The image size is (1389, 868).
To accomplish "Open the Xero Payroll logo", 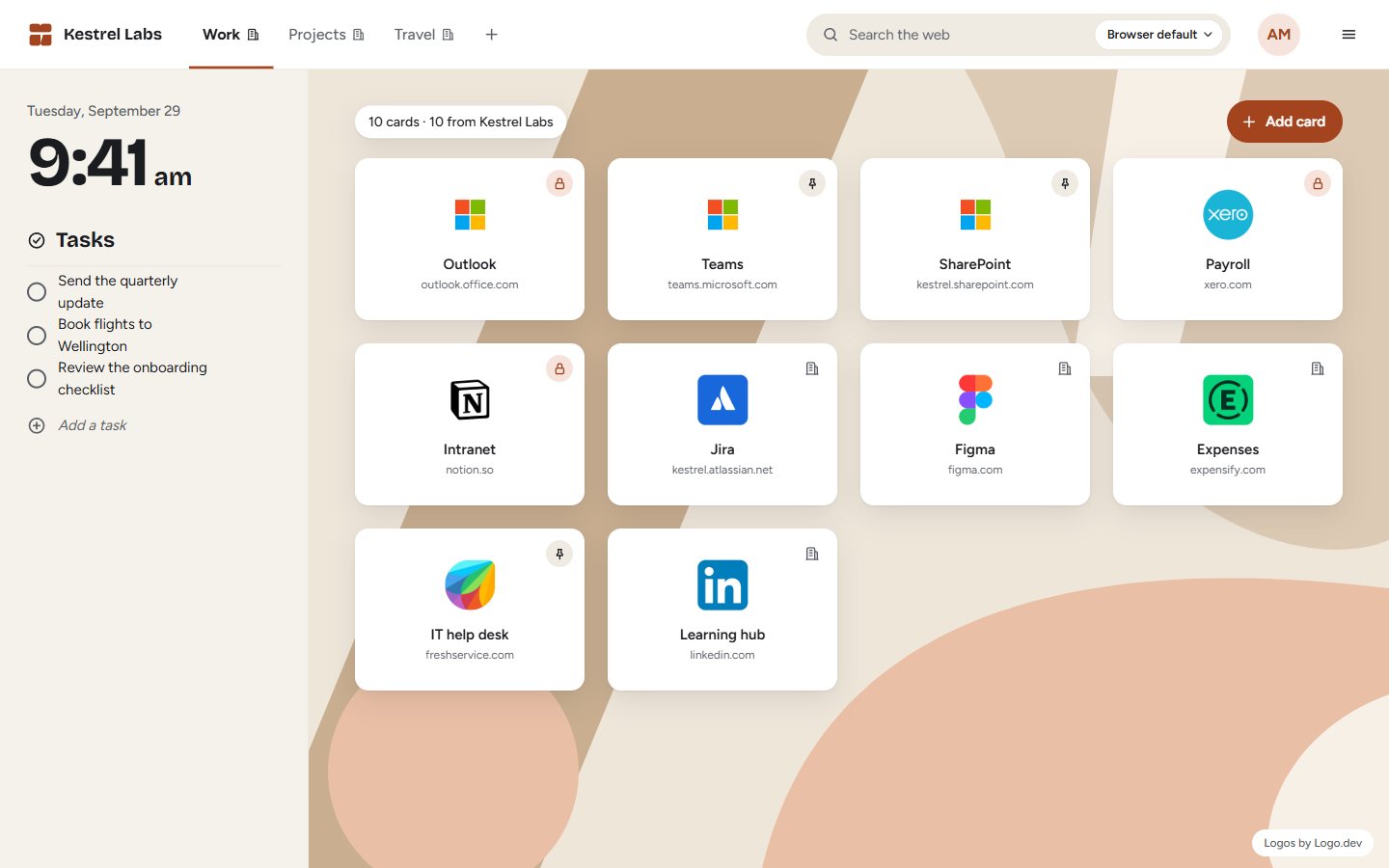I will pos(1228,215).
